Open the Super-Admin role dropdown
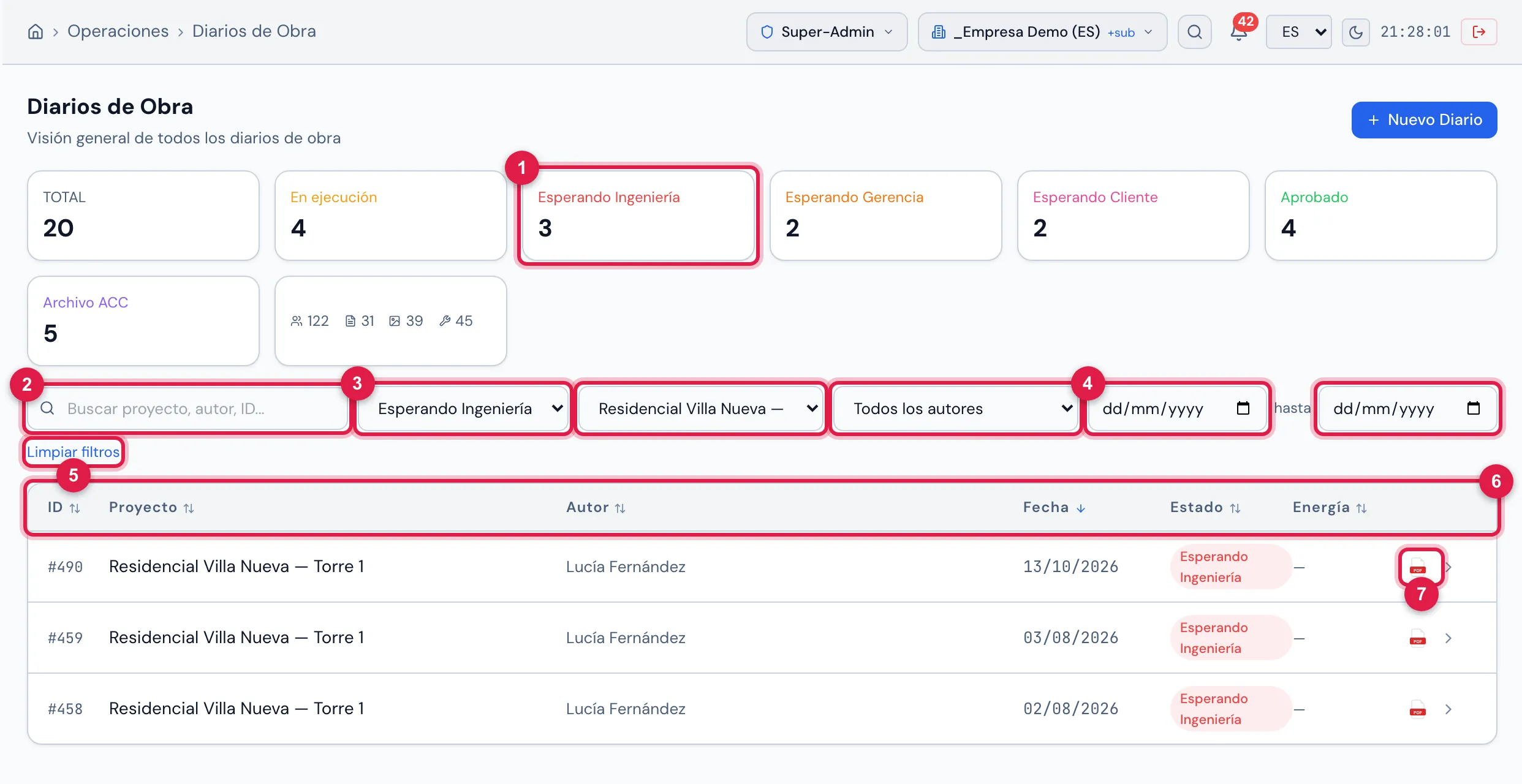Screen dimensions: 1522x784 tap(827, 32)
